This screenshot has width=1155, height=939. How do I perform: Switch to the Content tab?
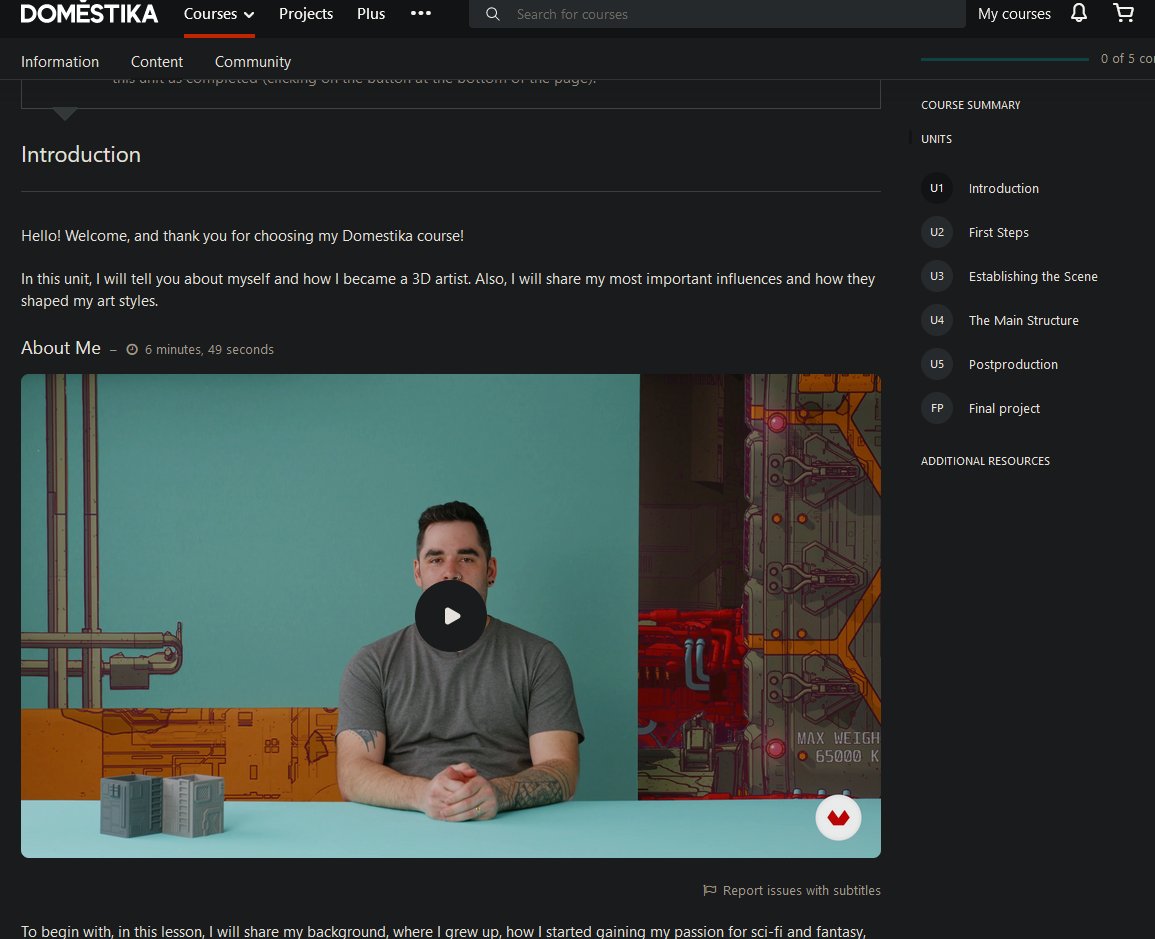click(157, 62)
